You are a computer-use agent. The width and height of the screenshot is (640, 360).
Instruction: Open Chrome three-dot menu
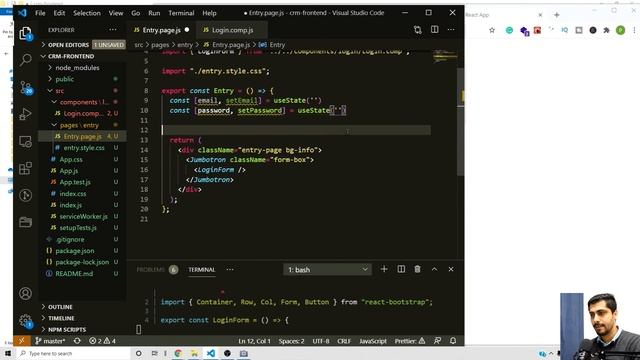(x=634, y=30)
